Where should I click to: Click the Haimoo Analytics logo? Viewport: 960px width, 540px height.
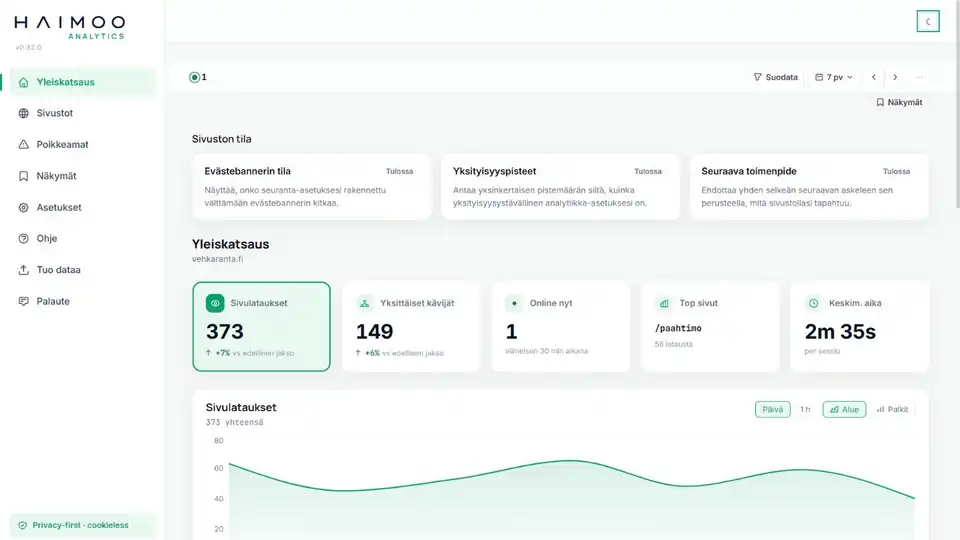(70, 28)
